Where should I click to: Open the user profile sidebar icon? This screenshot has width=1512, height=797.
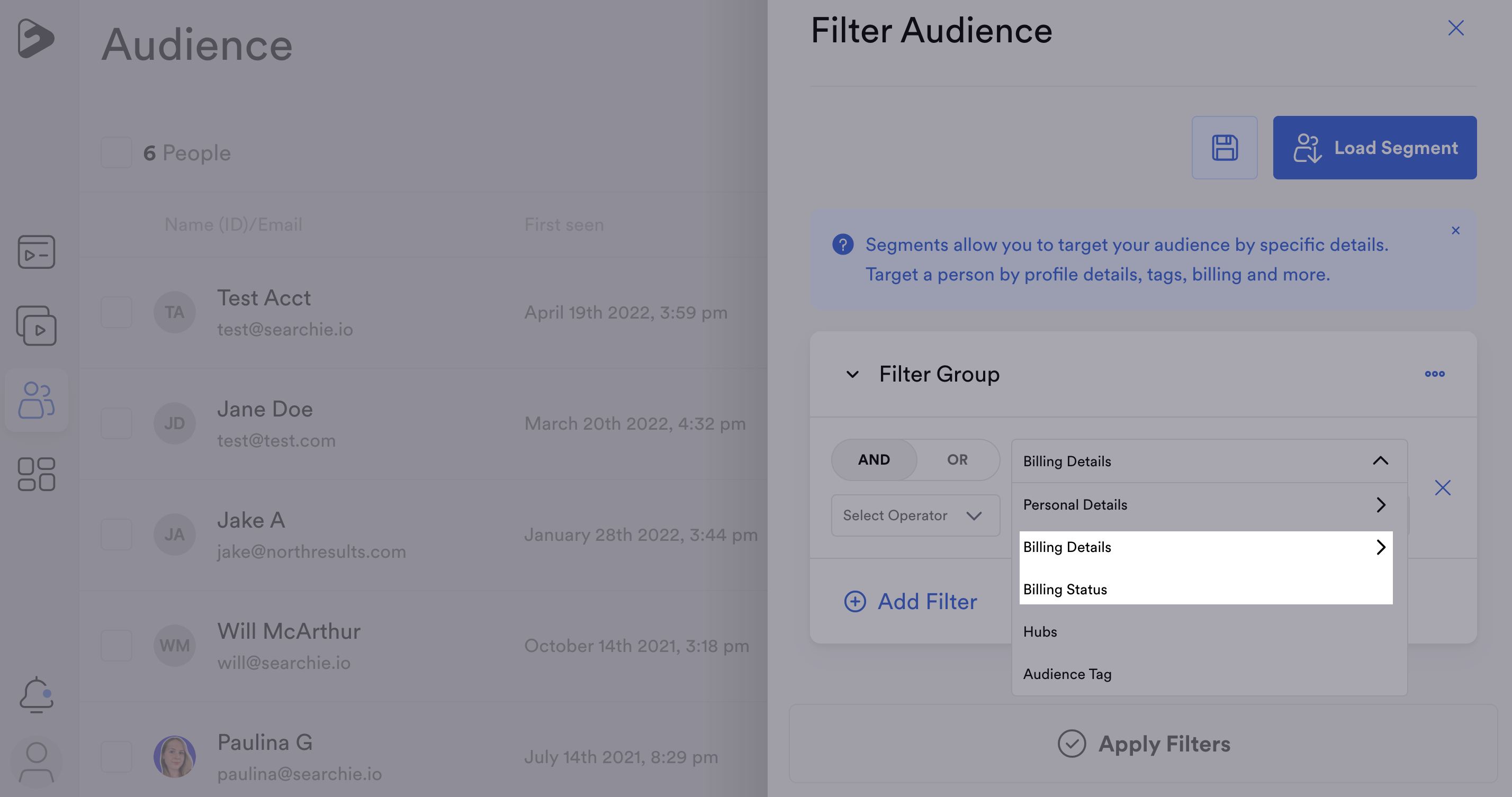(x=37, y=762)
